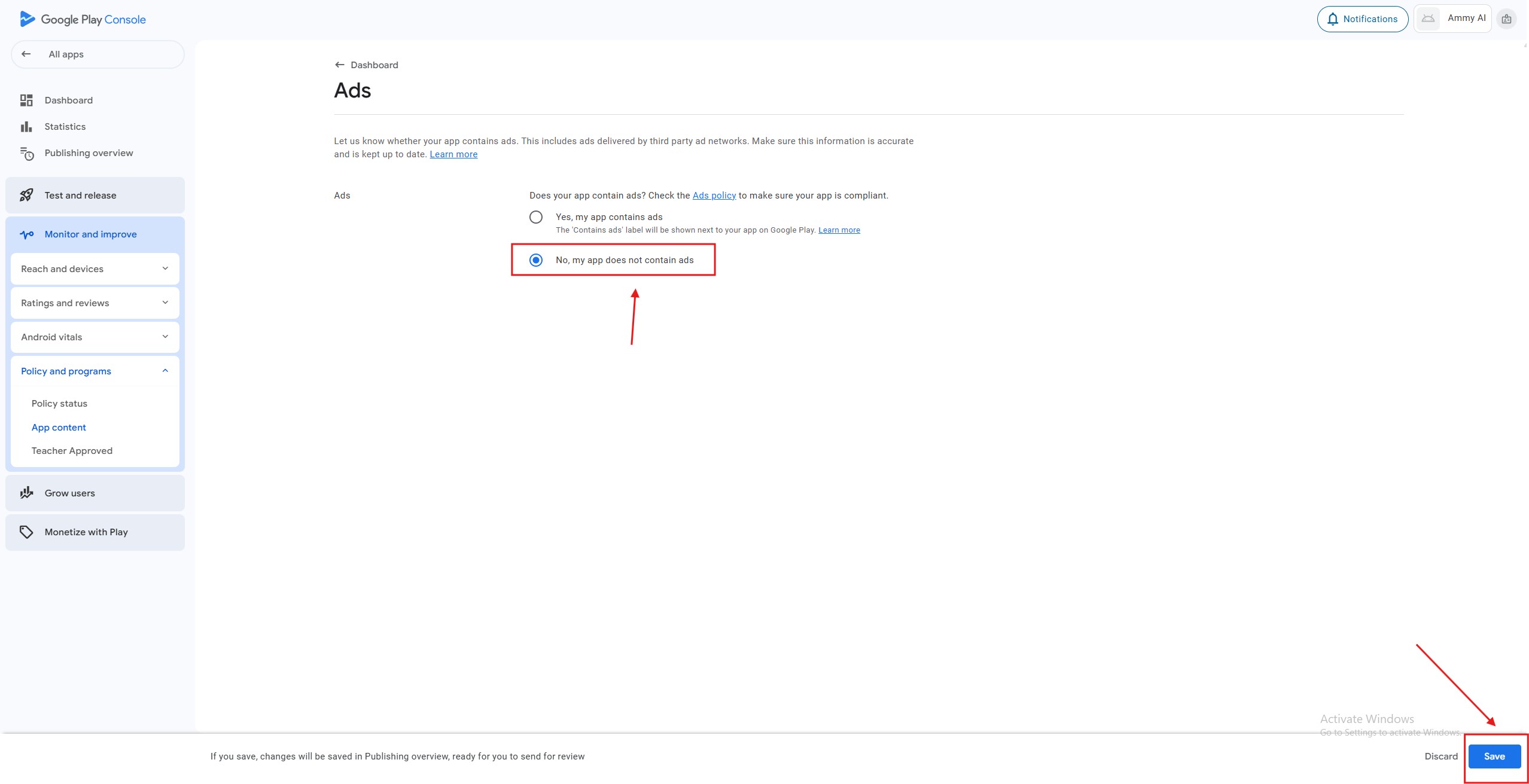Go back using the Dashboard breadcrumb arrow
Screen dimensions: 1529x784
point(340,65)
